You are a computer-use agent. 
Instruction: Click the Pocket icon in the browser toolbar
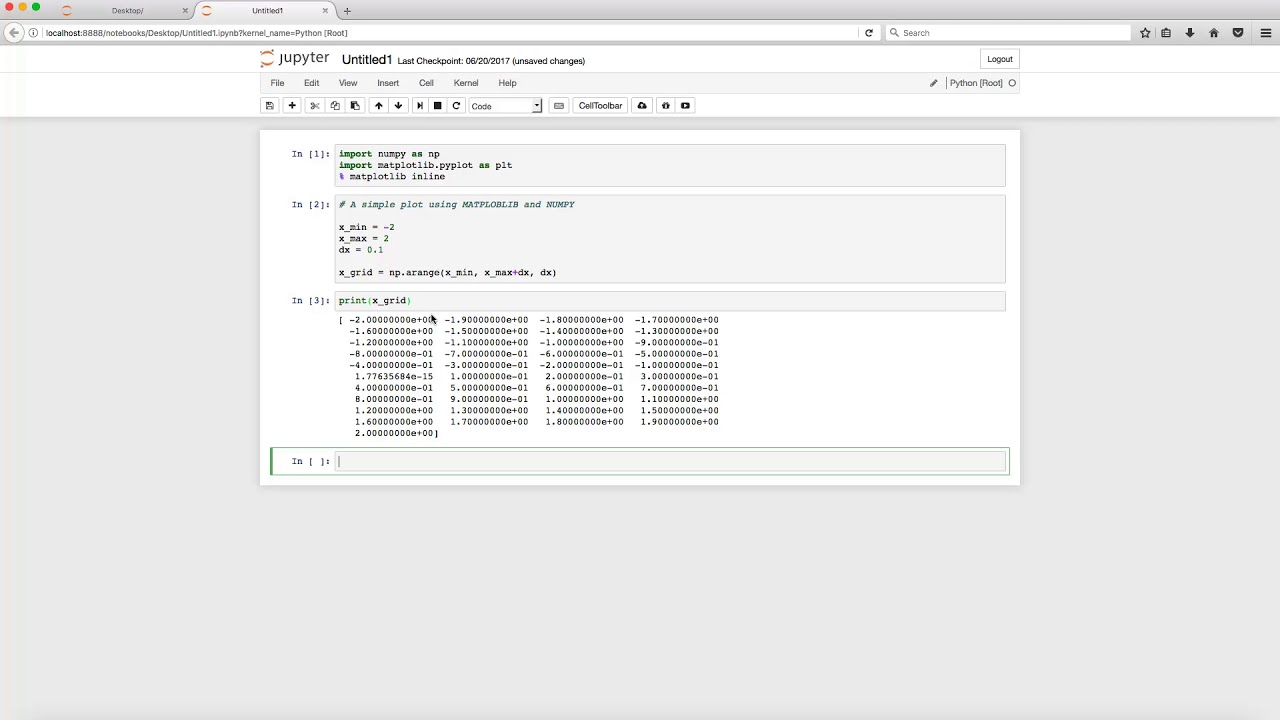pyautogui.click(x=1238, y=33)
